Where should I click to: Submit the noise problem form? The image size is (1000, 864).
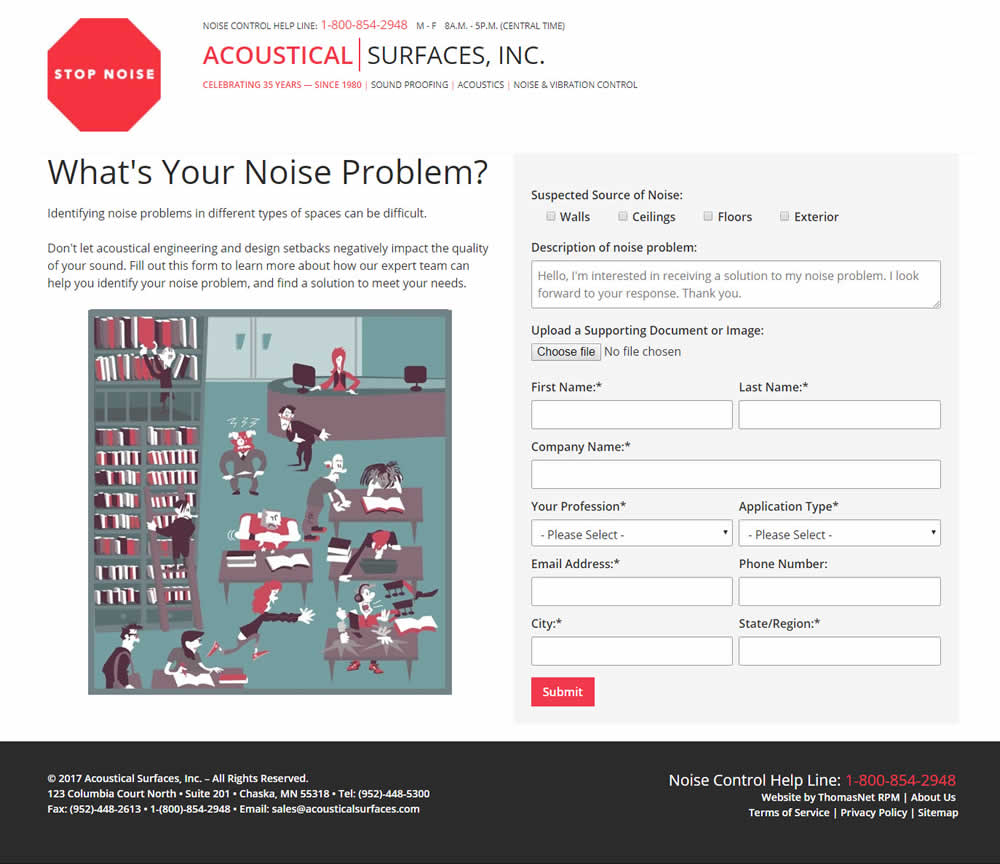pos(562,691)
